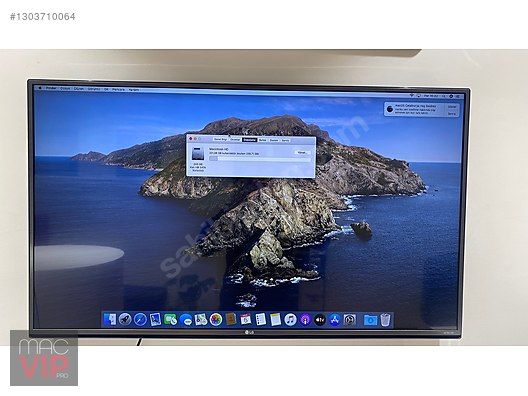Open Messages app in the Dock
Viewport: 528px width, 396px height.
click(x=186, y=319)
